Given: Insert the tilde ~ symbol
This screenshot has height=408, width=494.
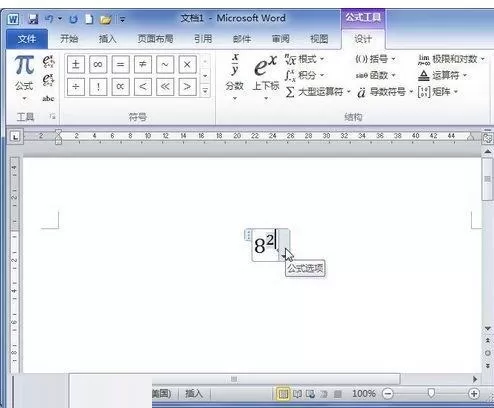Looking at the screenshot, I should coord(165,64).
